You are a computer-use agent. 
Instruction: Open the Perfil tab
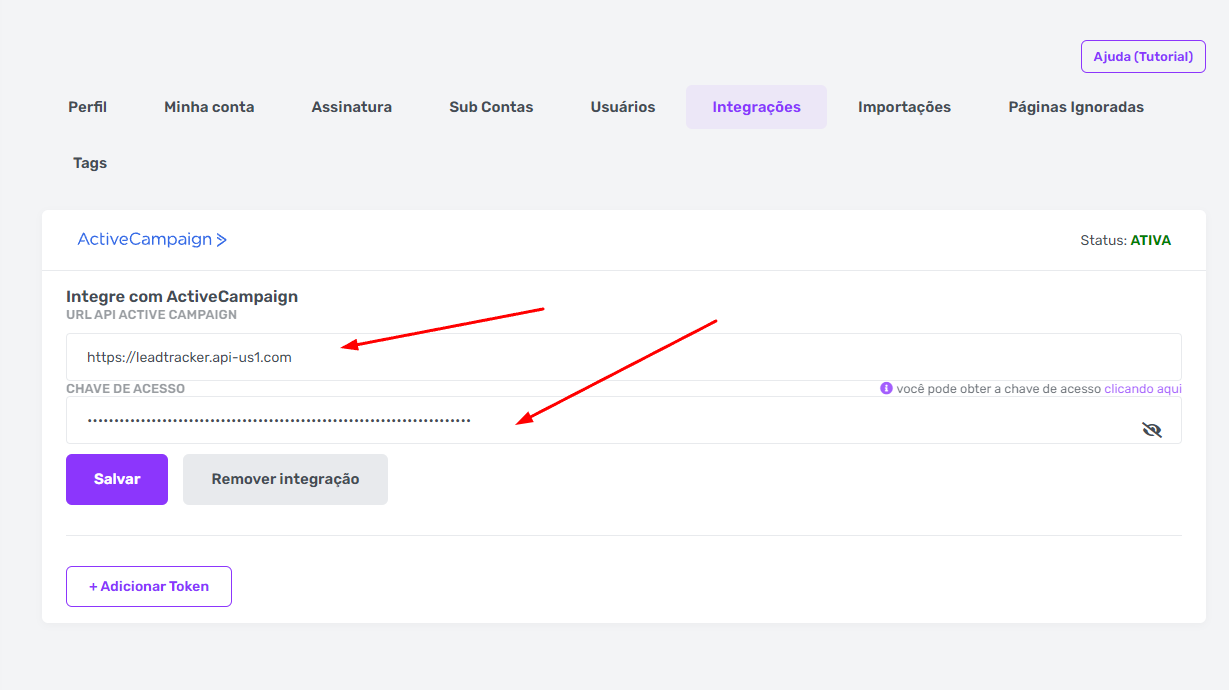click(87, 107)
